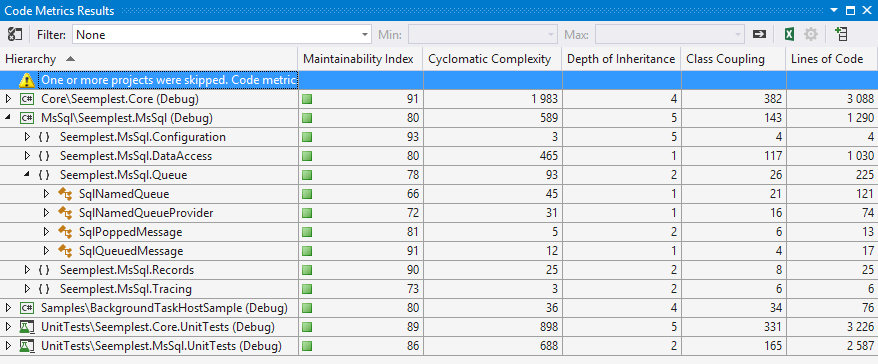
Task: Click namespace braces icon for Seemplest.MsSql.Records
Action: pos(44,270)
